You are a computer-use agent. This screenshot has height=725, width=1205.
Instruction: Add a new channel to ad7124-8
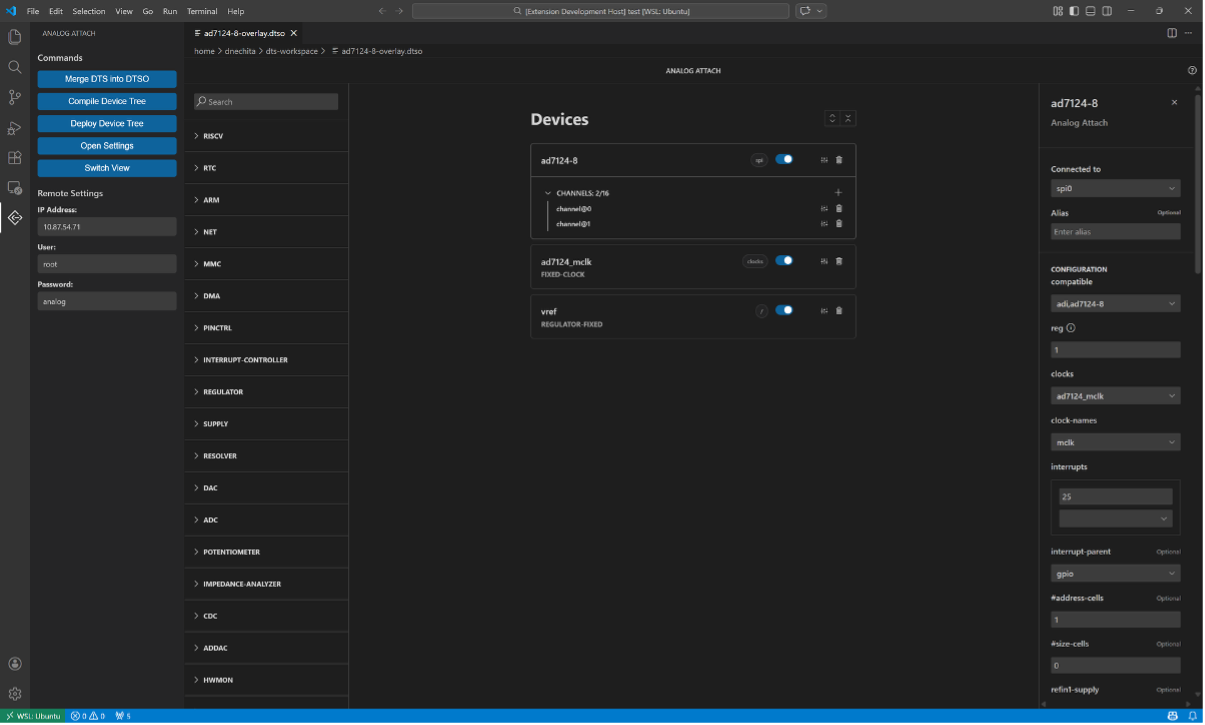click(838, 192)
